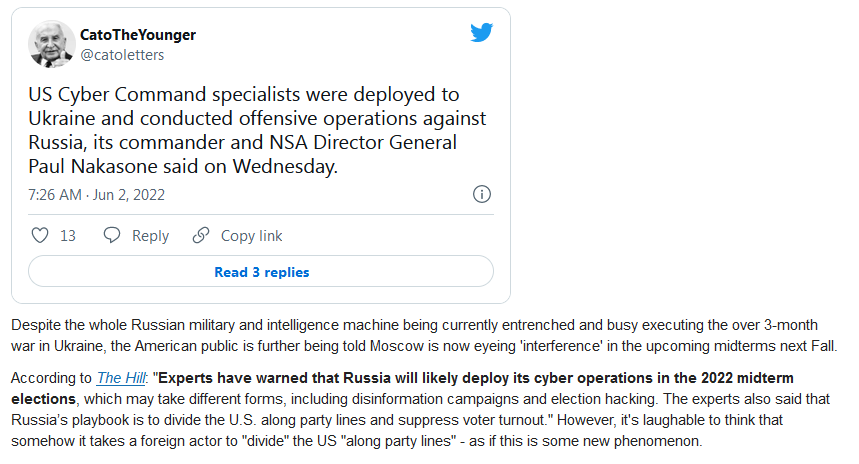Click the paragraph starting 'Despite the whole Russian'
Image resolution: width=859 pixels, height=464 pixels.
pos(424,335)
